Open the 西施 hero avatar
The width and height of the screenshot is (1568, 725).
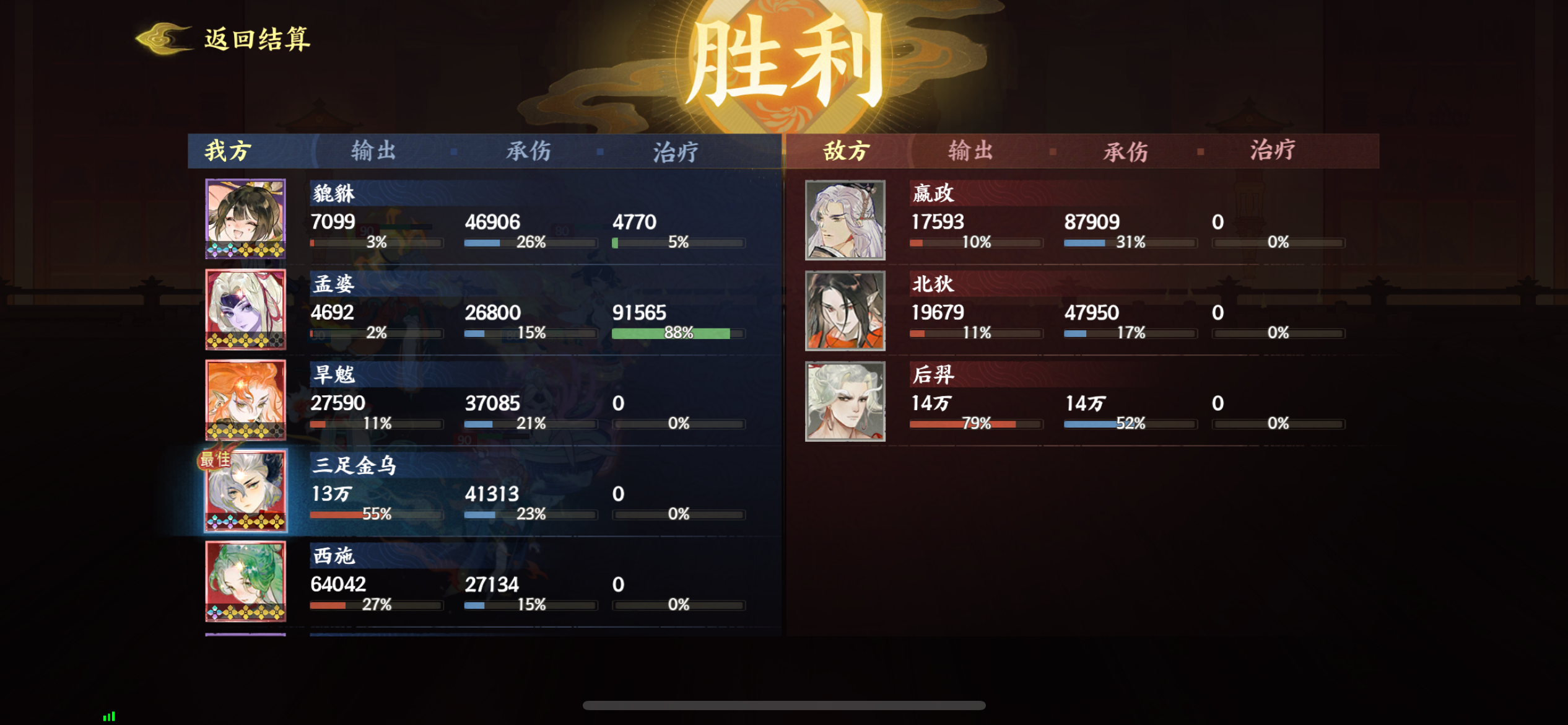pos(245,581)
